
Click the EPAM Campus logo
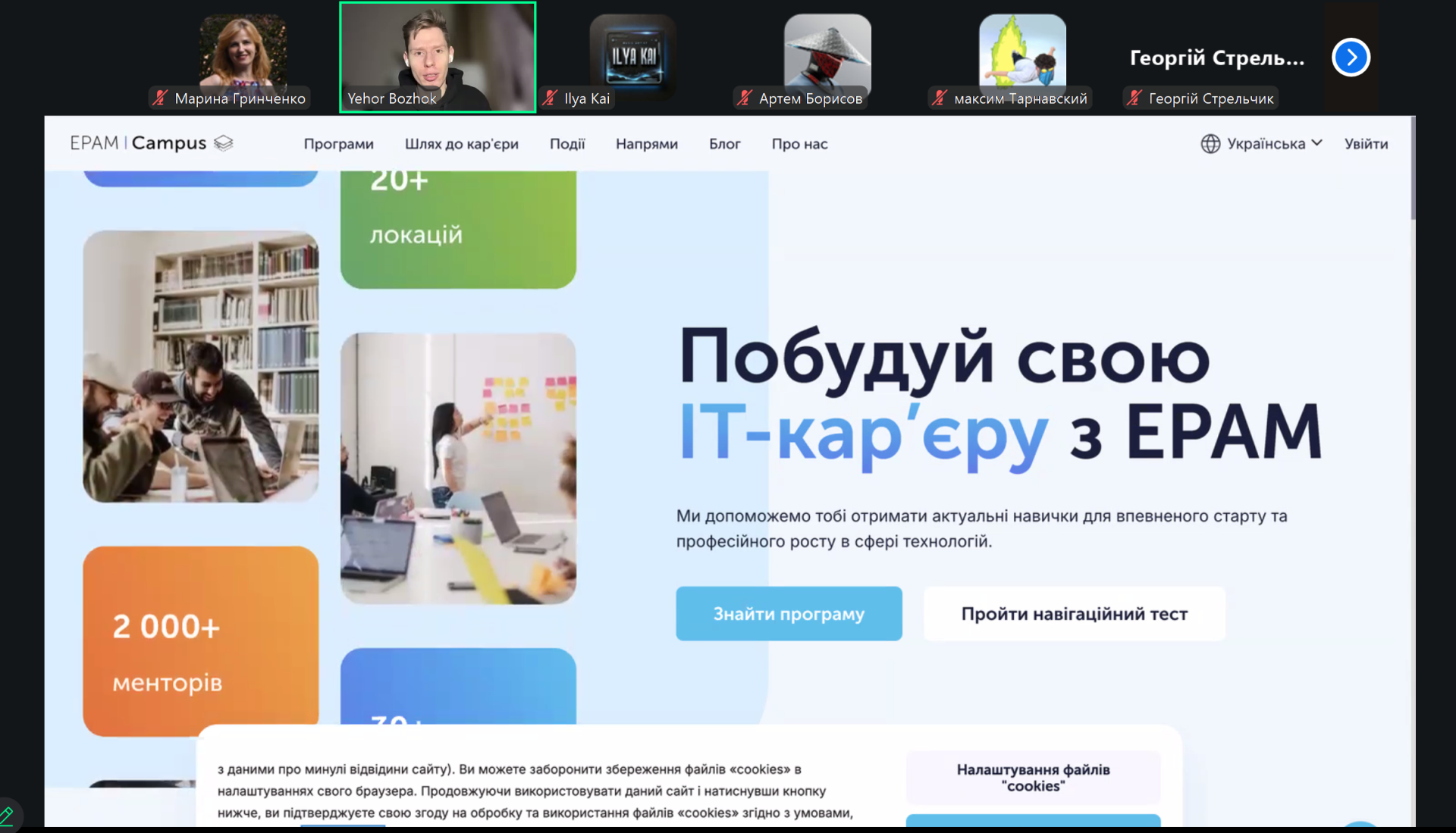tap(151, 143)
